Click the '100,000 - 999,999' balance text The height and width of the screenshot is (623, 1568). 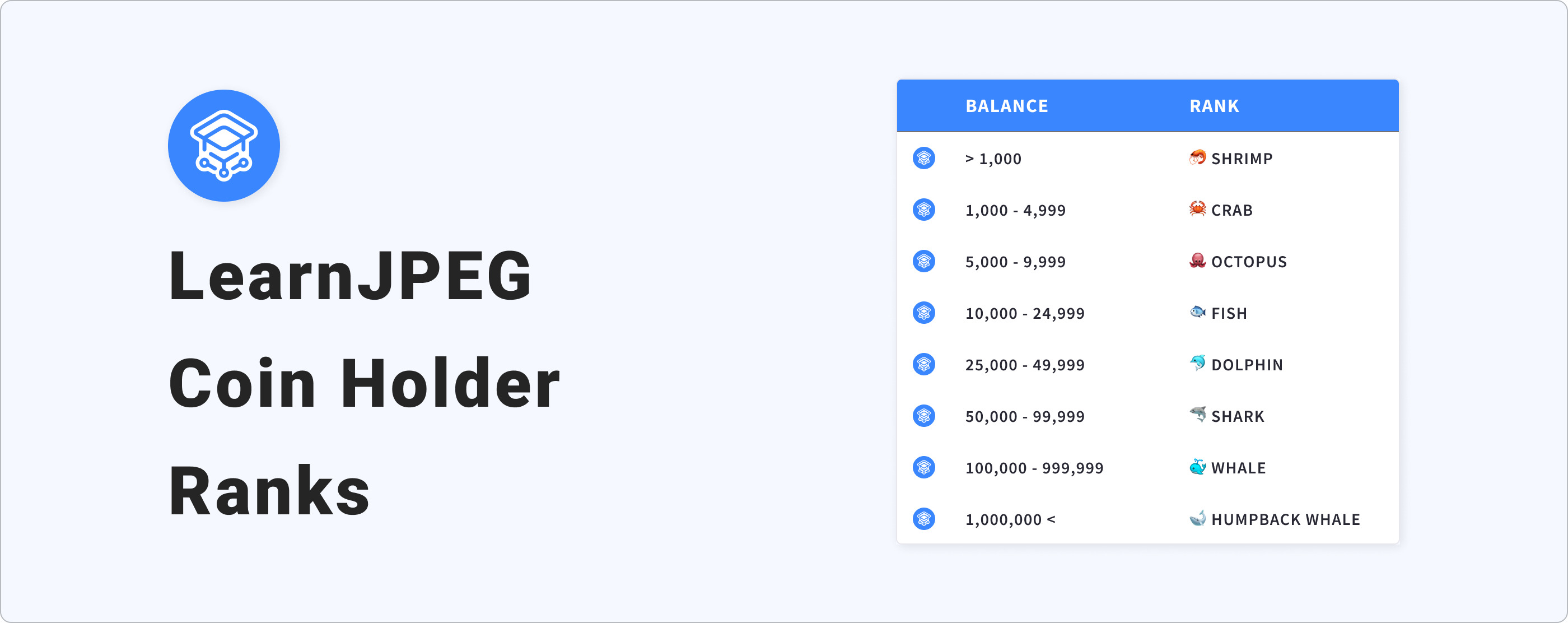1034,468
